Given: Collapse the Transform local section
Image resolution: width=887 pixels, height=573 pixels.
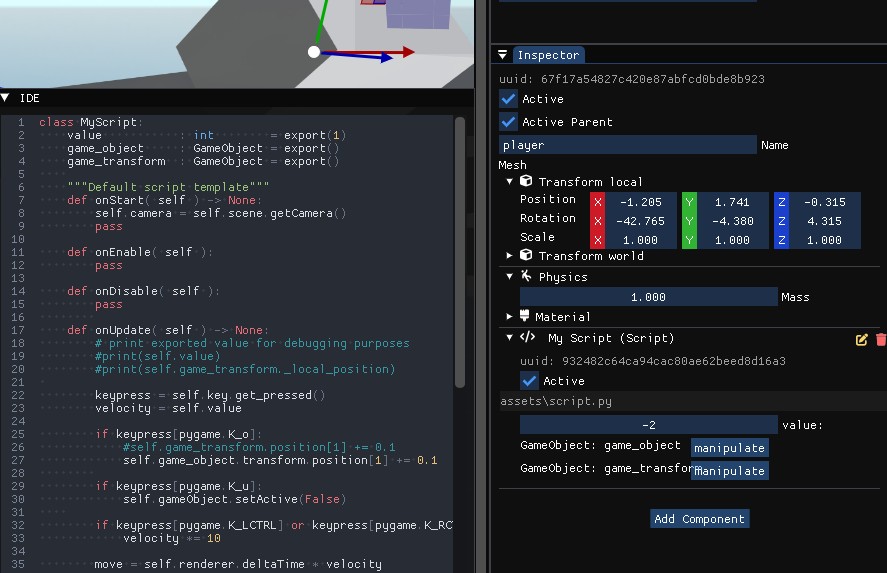Looking at the screenshot, I should pyautogui.click(x=509, y=182).
